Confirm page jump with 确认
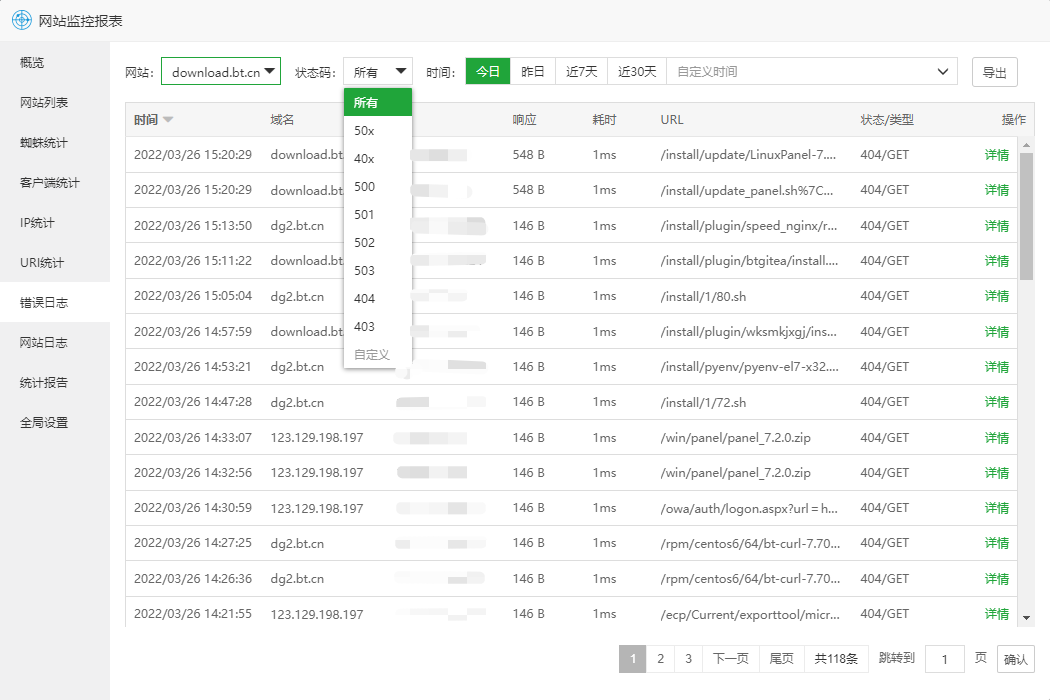 coord(1015,659)
